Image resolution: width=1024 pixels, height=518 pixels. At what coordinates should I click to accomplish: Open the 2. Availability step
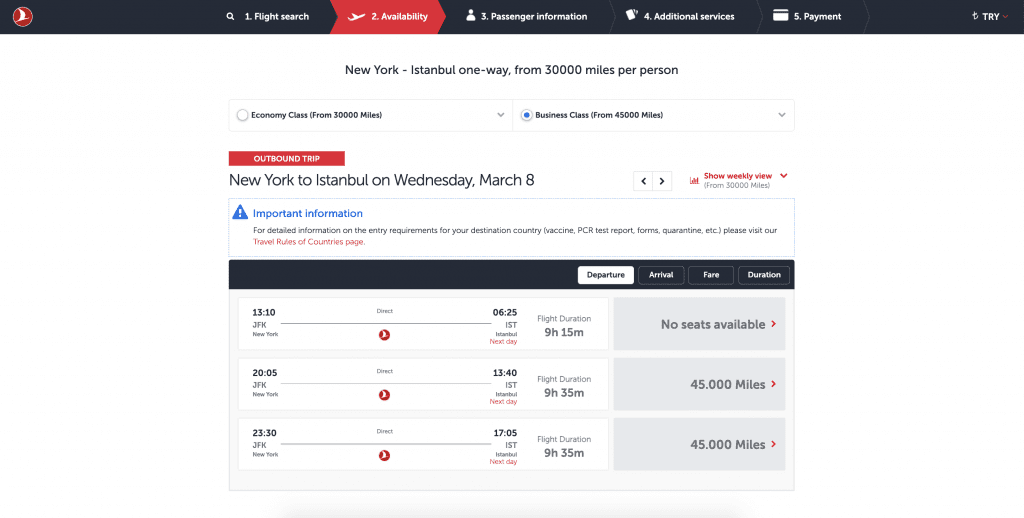click(x=388, y=16)
